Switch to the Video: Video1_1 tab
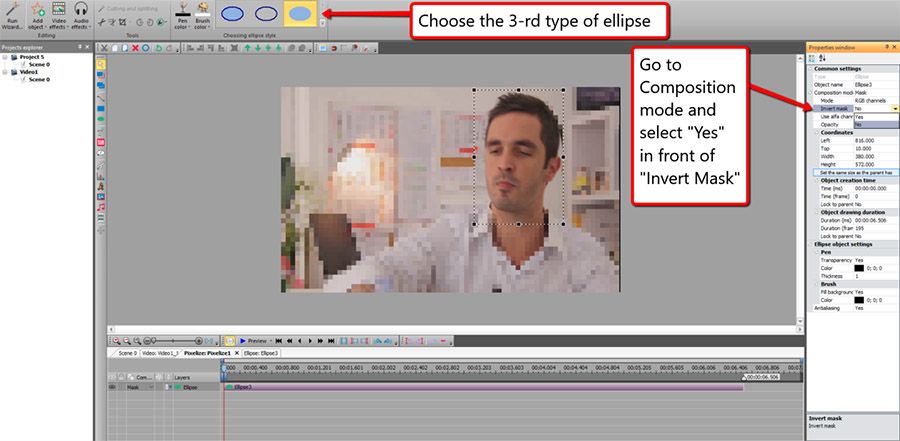Viewport: 900px width, 441px height. coord(160,353)
